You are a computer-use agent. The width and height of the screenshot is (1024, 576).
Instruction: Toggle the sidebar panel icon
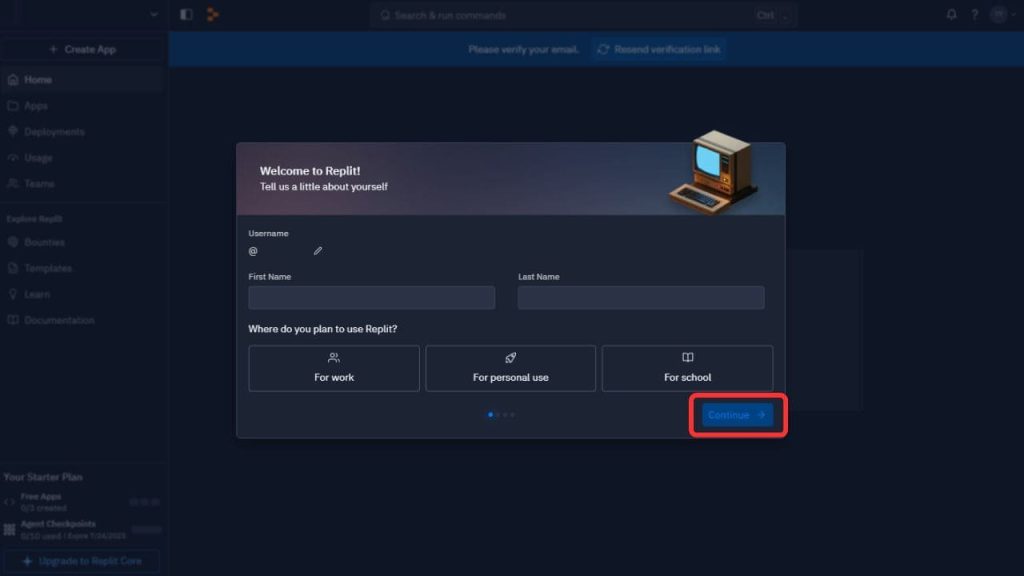coord(186,14)
